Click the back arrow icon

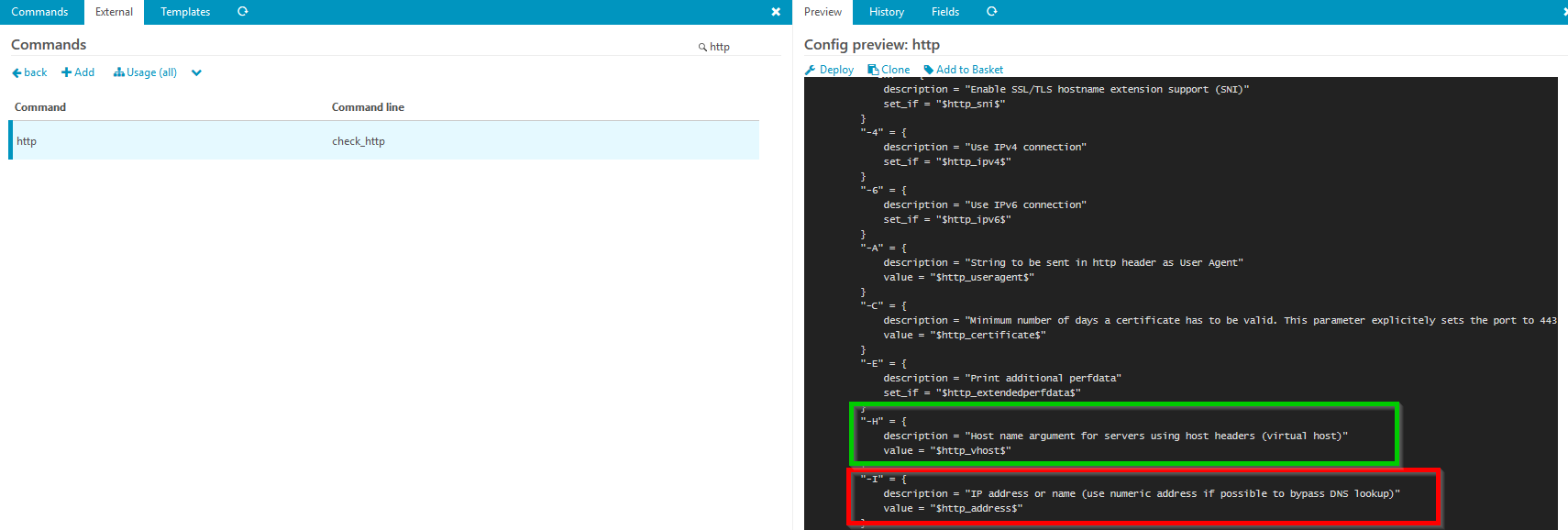(x=17, y=72)
